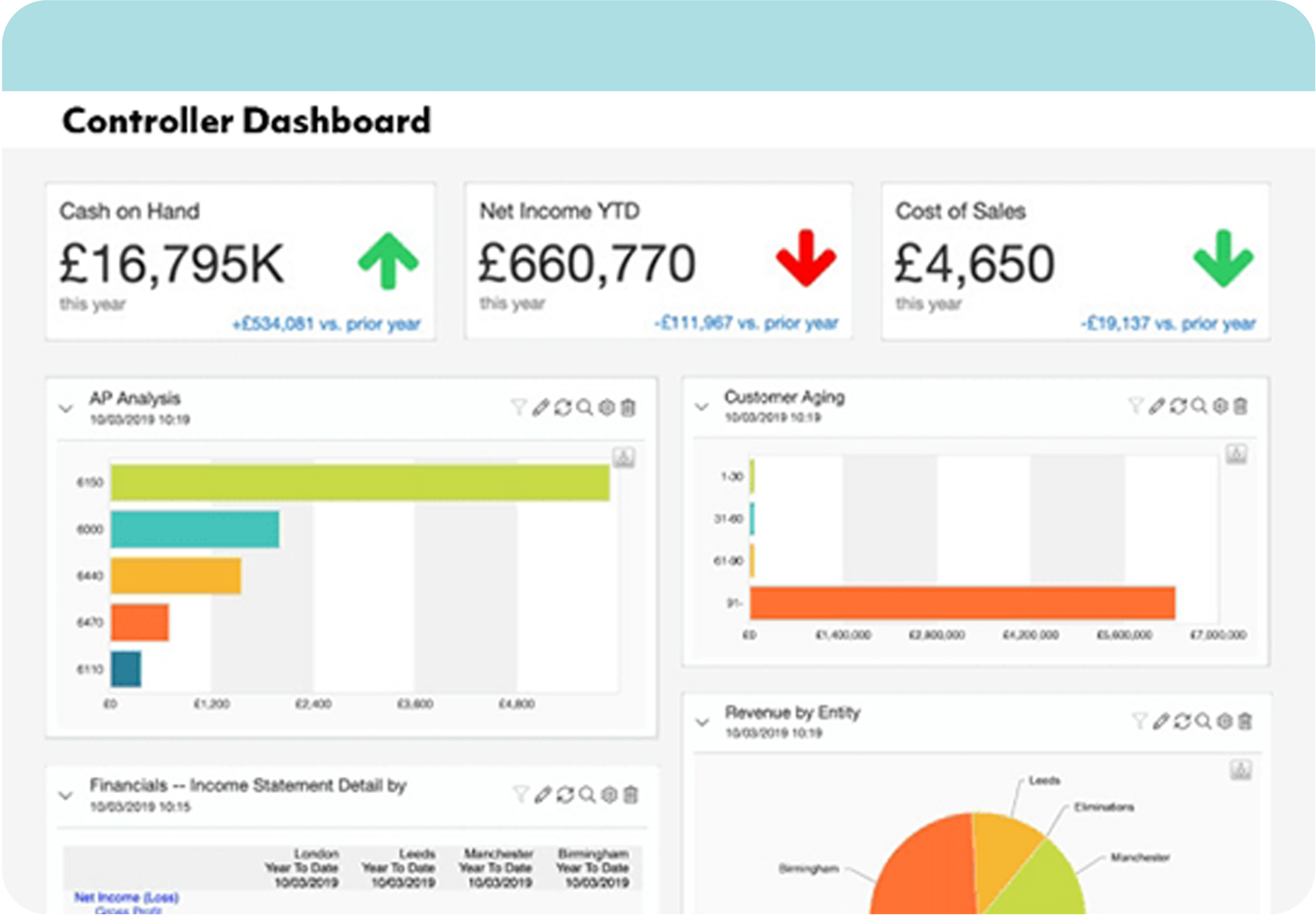This screenshot has width=1316, height=916.
Task: Open the magnifier in Financials Income Statement panel
Action: pyautogui.click(x=587, y=795)
